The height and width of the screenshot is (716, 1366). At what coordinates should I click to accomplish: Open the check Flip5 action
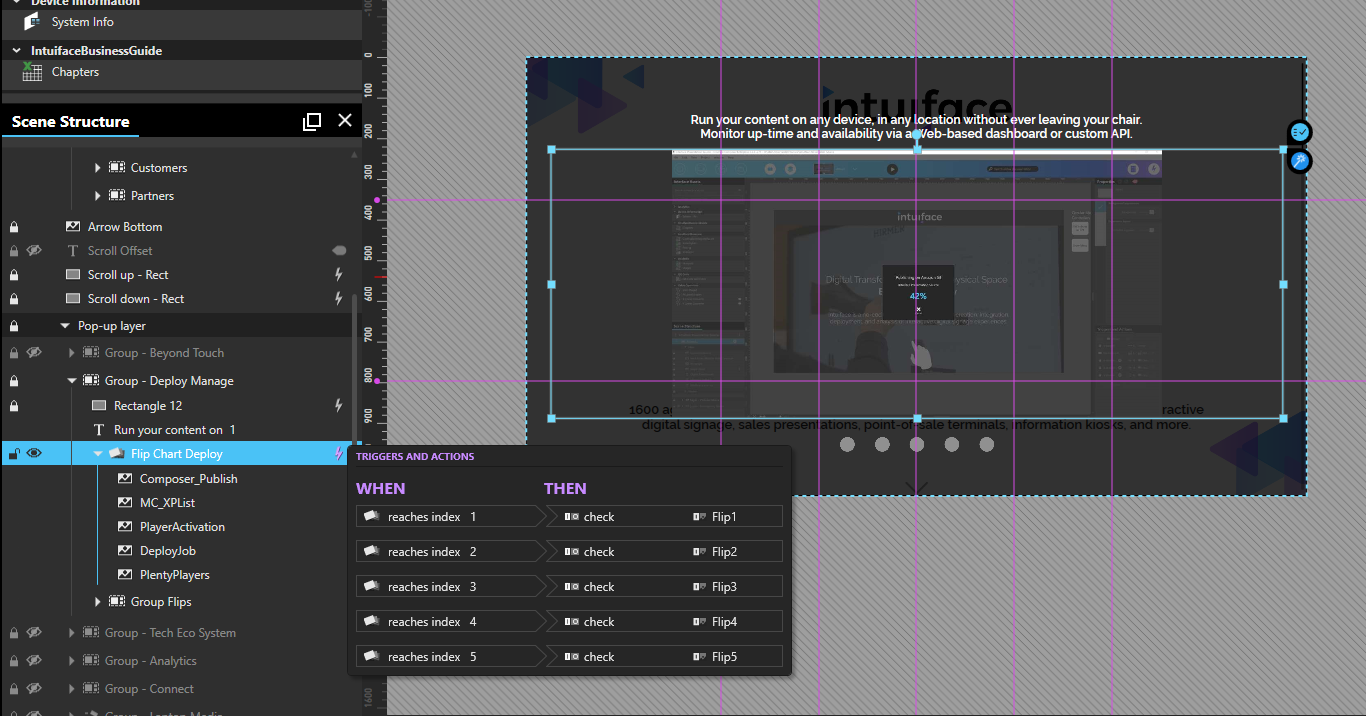point(664,656)
